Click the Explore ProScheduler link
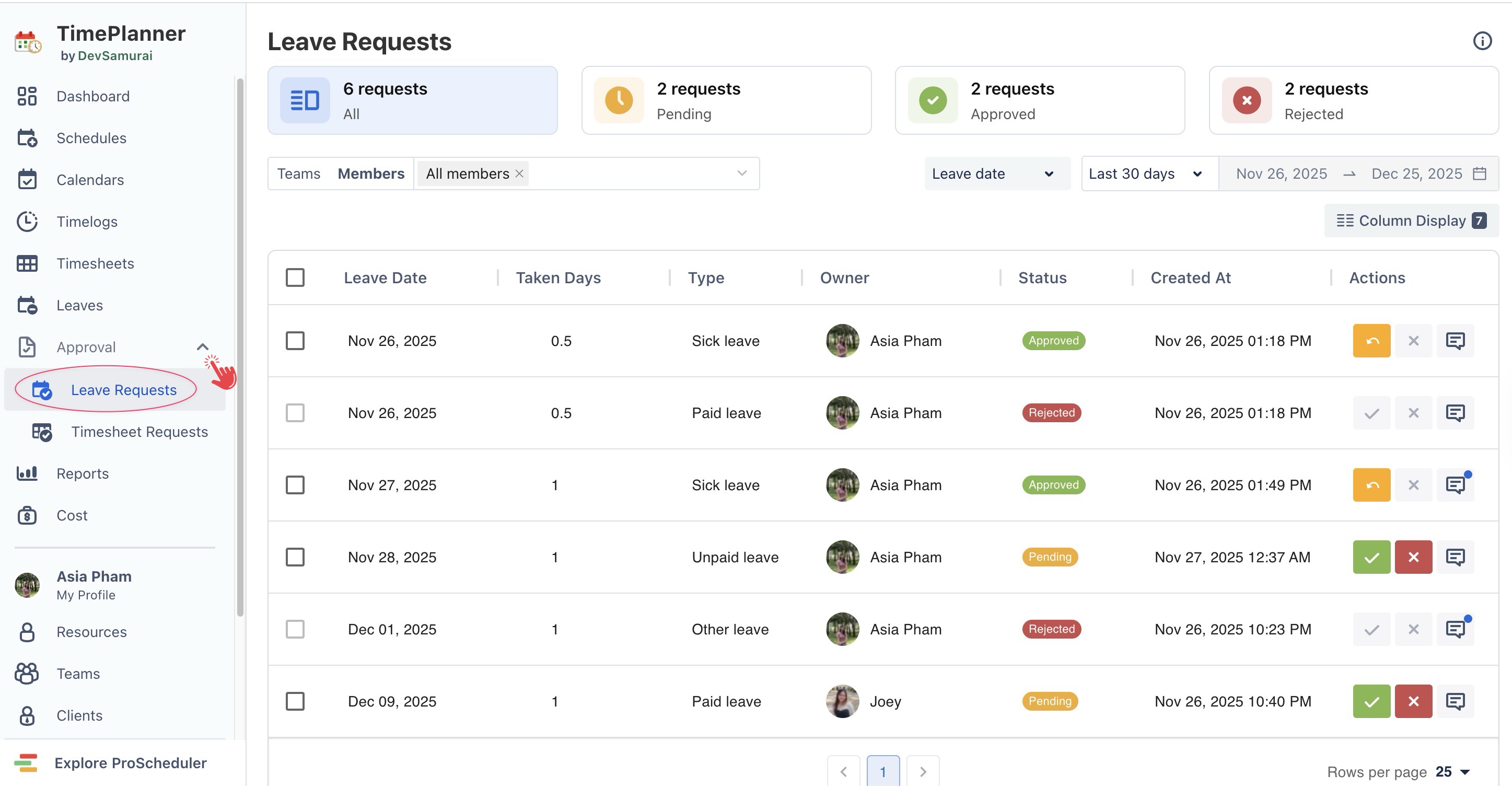The image size is (1512, 787). [x=130, y=762]
